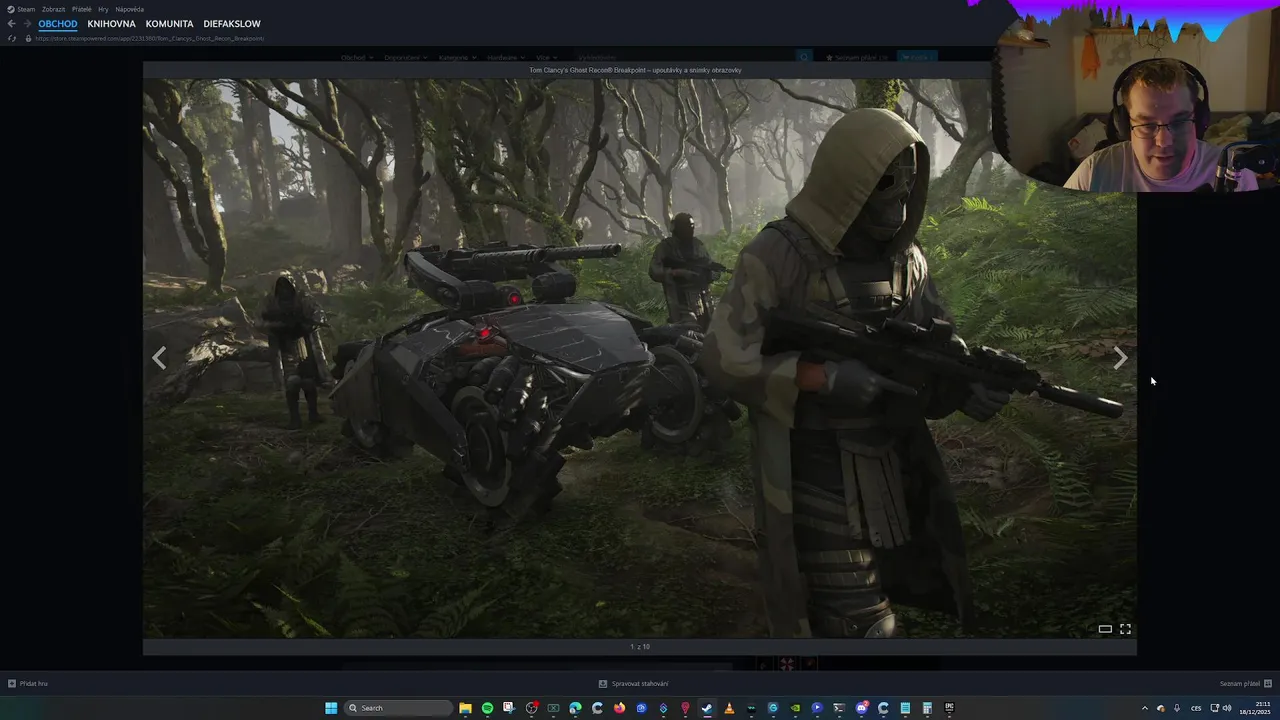Click the taskbar Search box

tap(398, 708)
